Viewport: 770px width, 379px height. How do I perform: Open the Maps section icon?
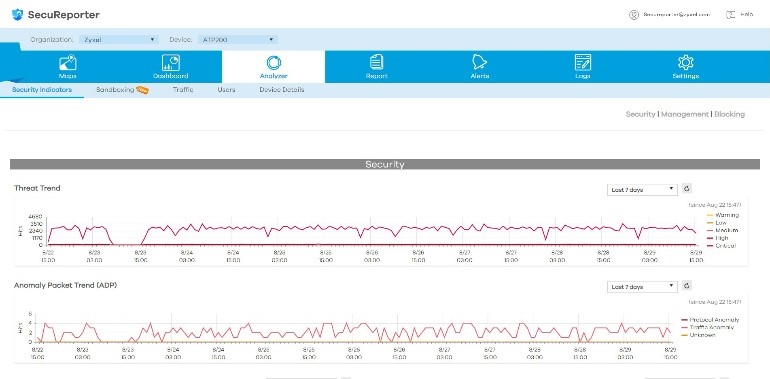click(67, 62)
